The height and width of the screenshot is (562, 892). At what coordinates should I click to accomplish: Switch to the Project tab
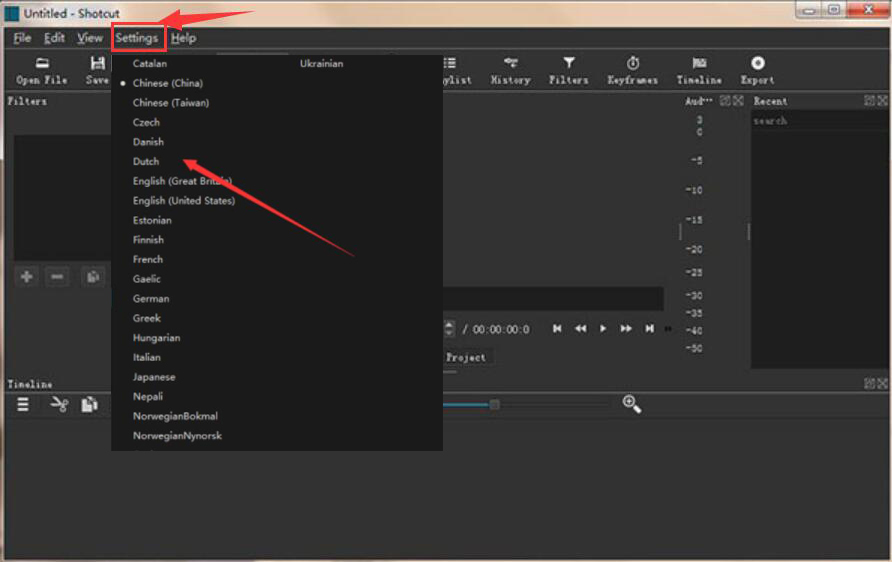pos(465,357)
